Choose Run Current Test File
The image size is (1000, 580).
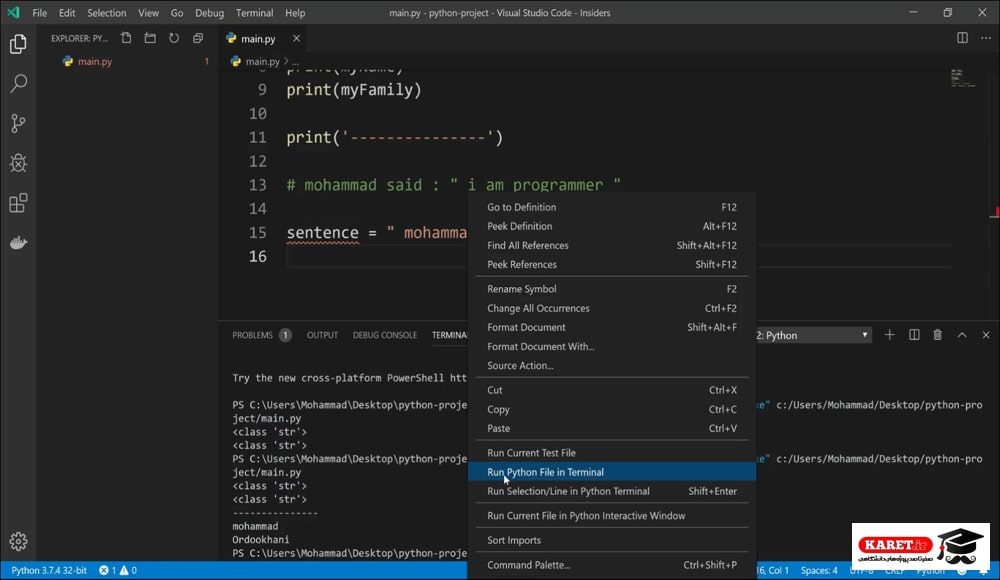[612, 453]
